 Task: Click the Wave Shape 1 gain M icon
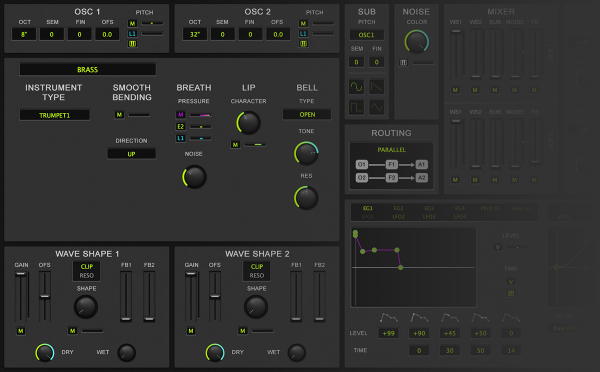[x=21, y=331]
